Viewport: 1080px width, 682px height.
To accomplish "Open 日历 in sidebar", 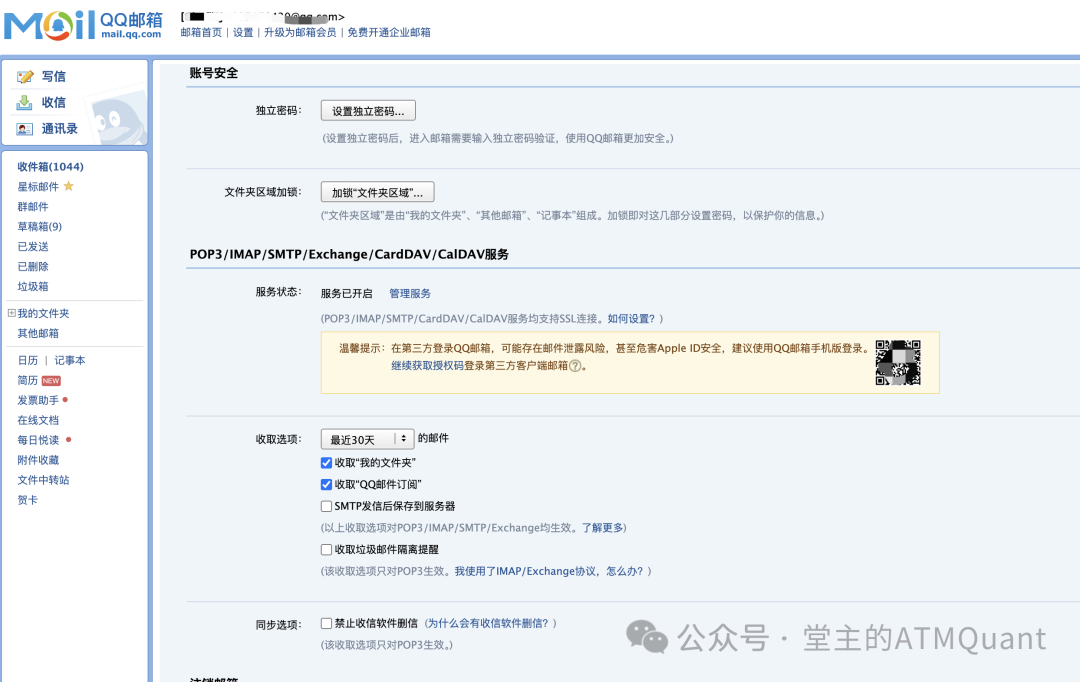I will click(x=28, y=360).
